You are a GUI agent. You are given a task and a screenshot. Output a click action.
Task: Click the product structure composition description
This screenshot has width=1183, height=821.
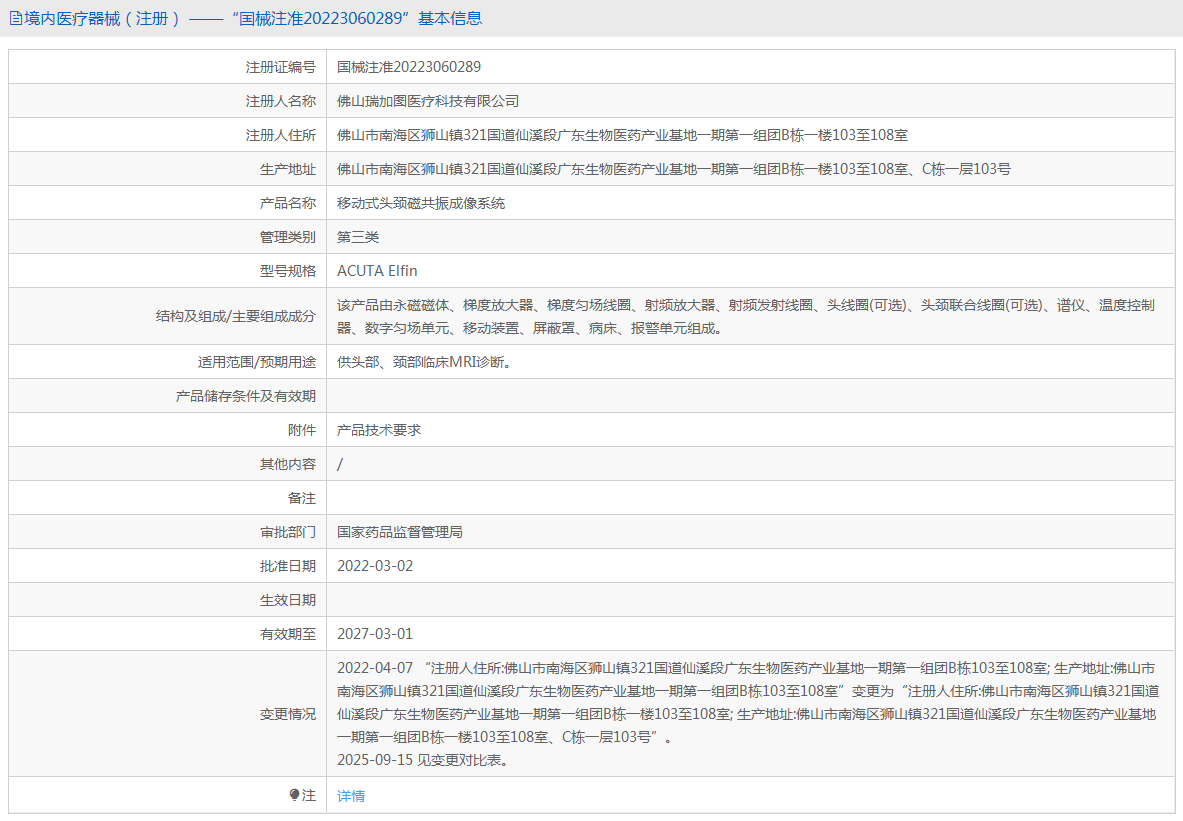click(x=745, y=316)
